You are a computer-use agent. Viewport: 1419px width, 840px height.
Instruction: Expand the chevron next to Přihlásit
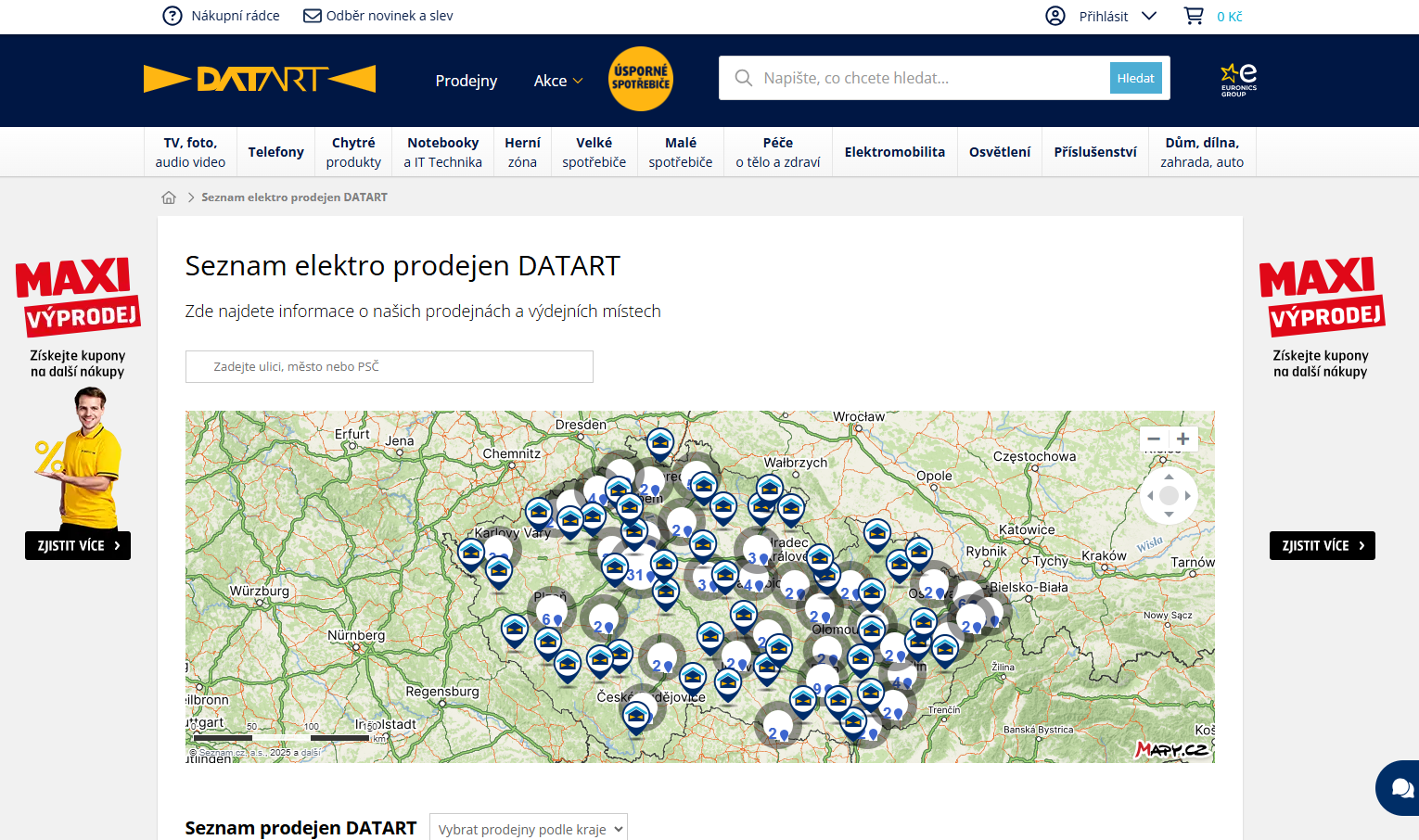click(x=1149, y=16)
